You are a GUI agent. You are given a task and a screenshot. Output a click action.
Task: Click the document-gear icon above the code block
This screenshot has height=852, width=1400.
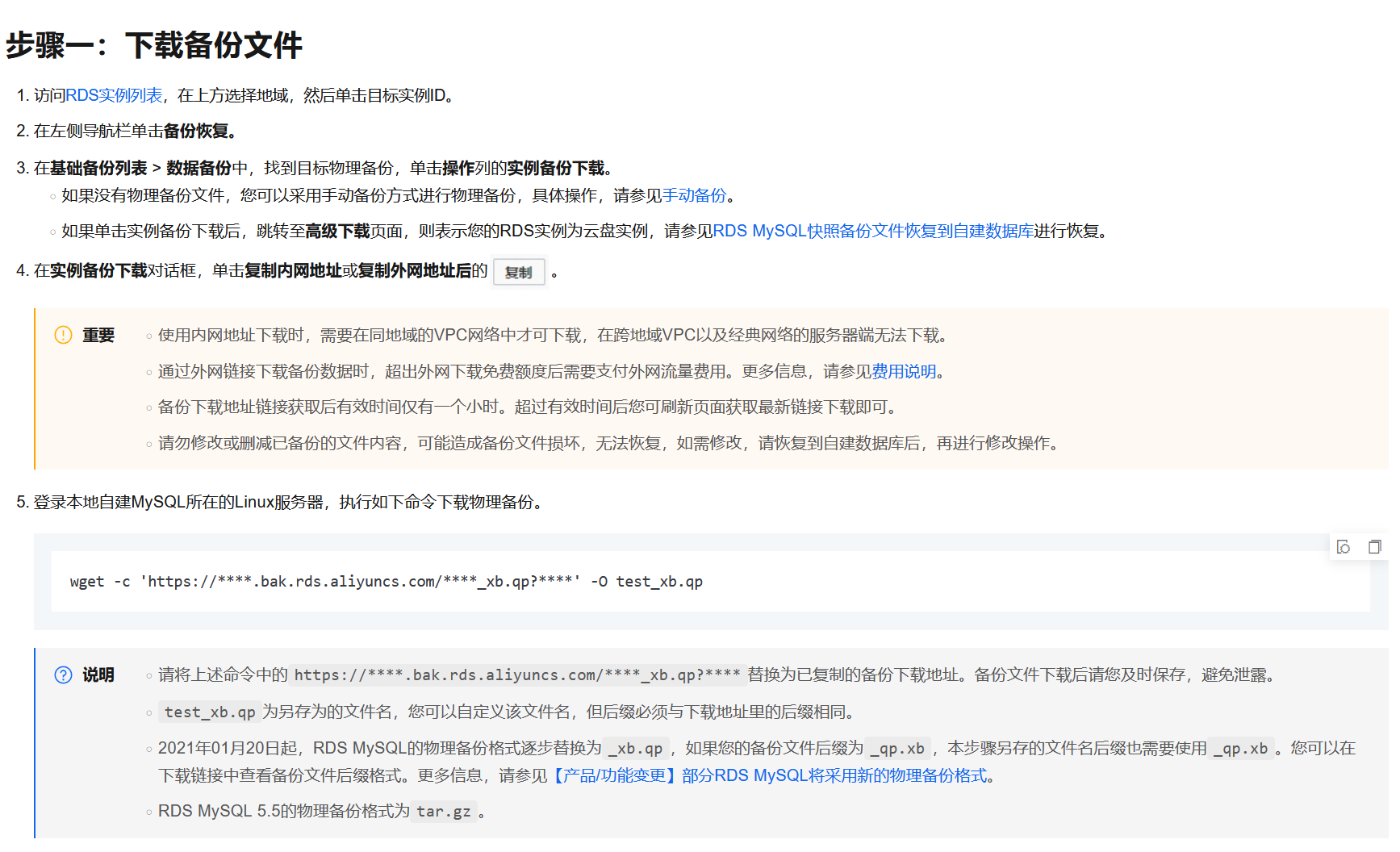pyautogui.click(x=1344, y=547)
